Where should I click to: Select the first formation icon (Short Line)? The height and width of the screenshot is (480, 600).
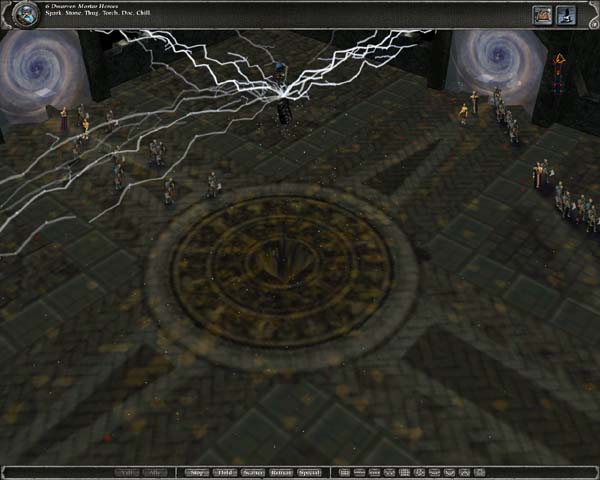pyautogui.click(x=344, y=473)
